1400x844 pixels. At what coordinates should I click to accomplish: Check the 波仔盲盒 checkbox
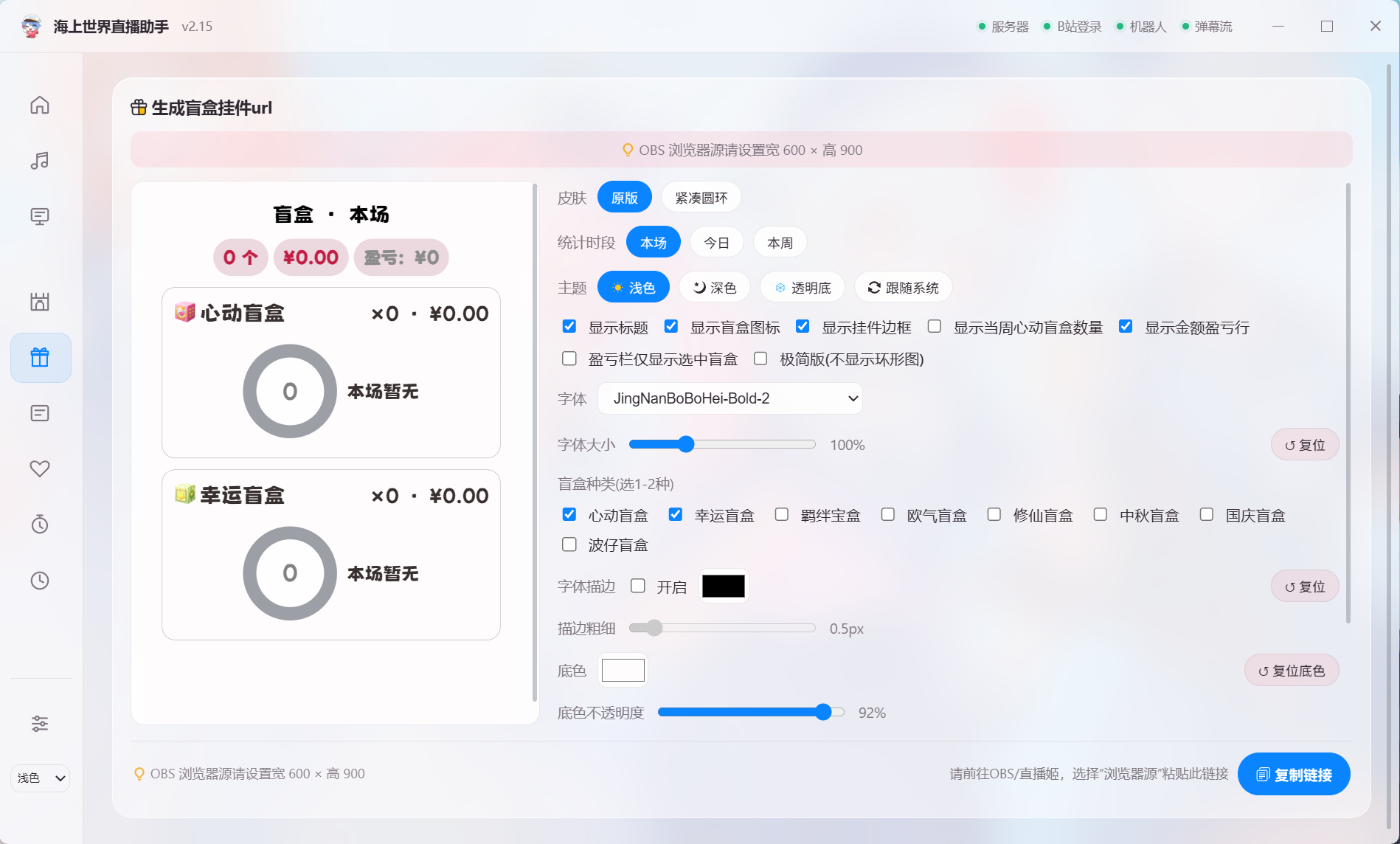(569, 544)
